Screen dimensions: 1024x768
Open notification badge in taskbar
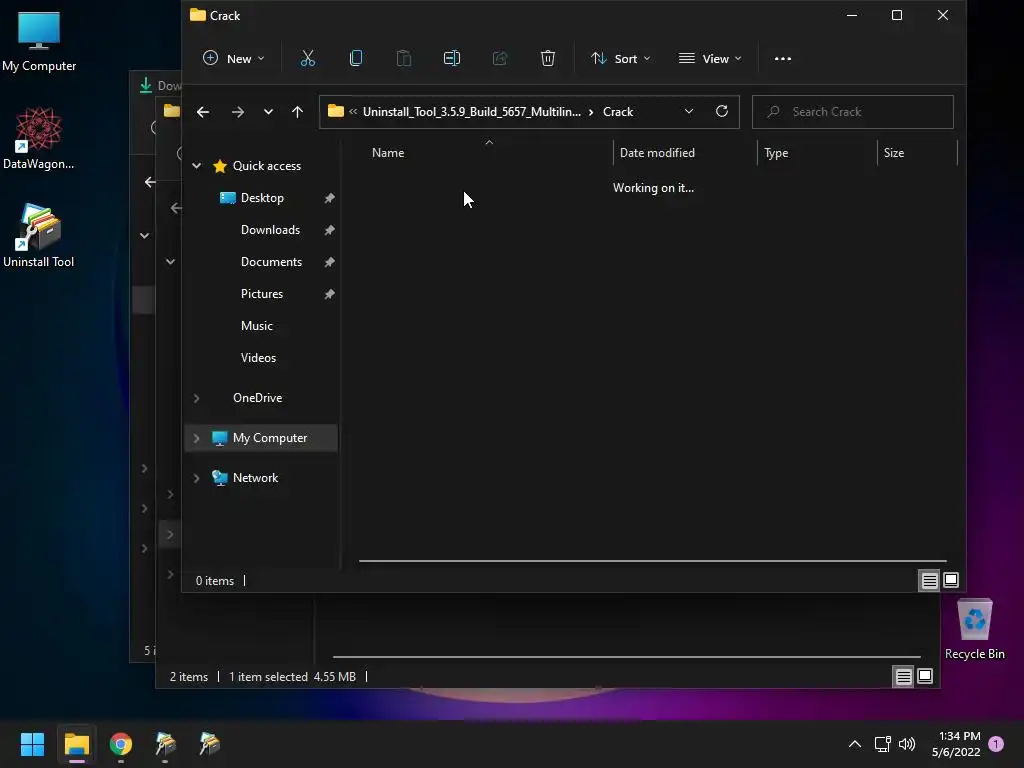(996, 744)
